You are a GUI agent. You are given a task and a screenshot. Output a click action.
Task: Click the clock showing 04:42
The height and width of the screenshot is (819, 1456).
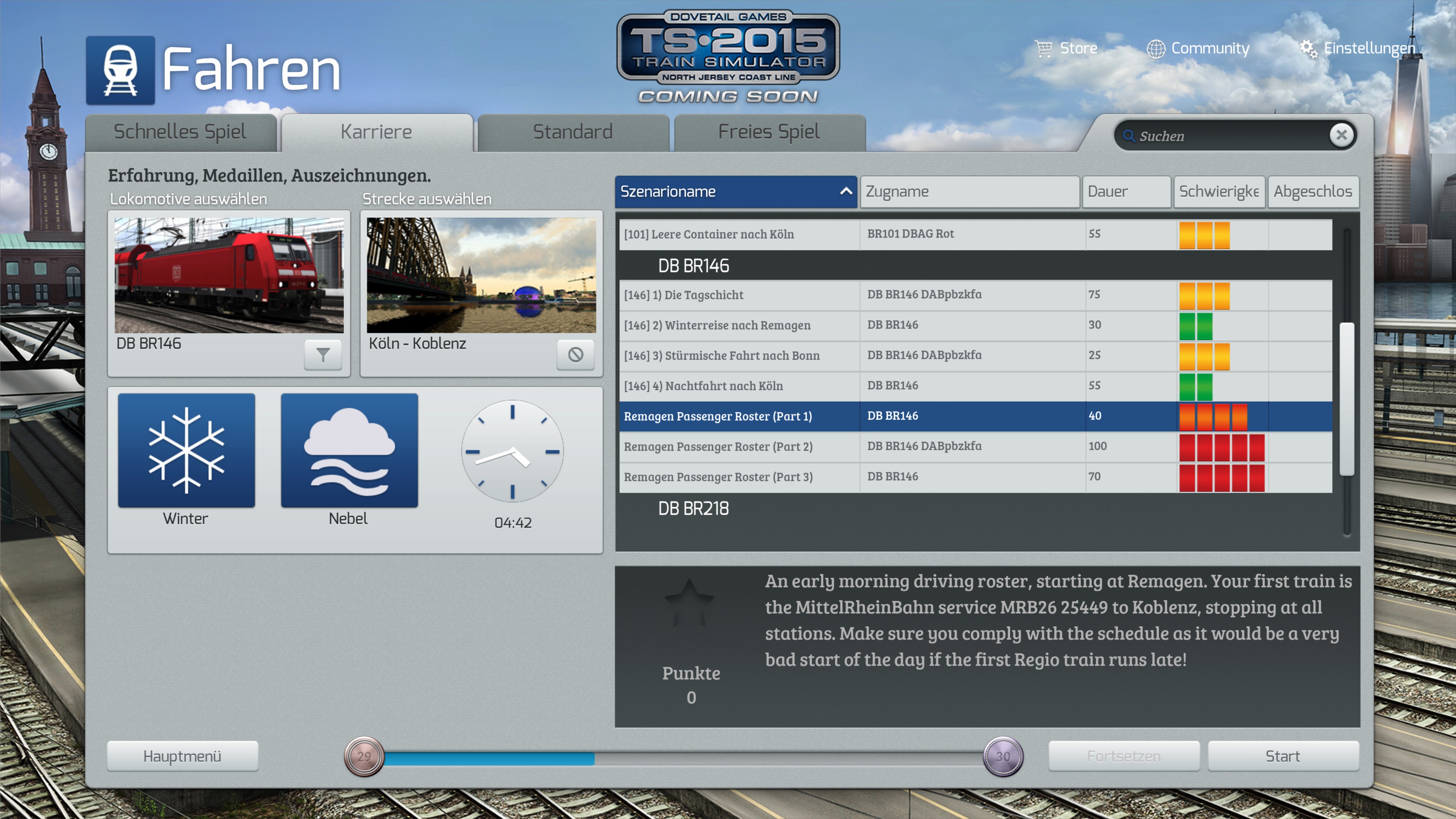(x=512, y=451)
